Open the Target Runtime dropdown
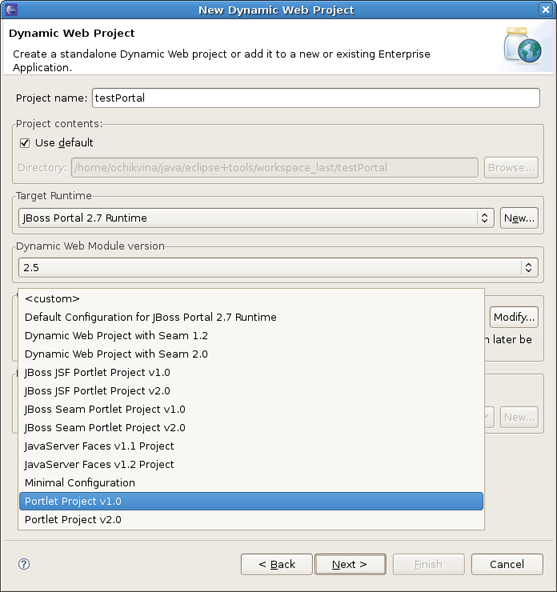The width and height of the screenshot is (557, 592). click(x=256, y=218)
